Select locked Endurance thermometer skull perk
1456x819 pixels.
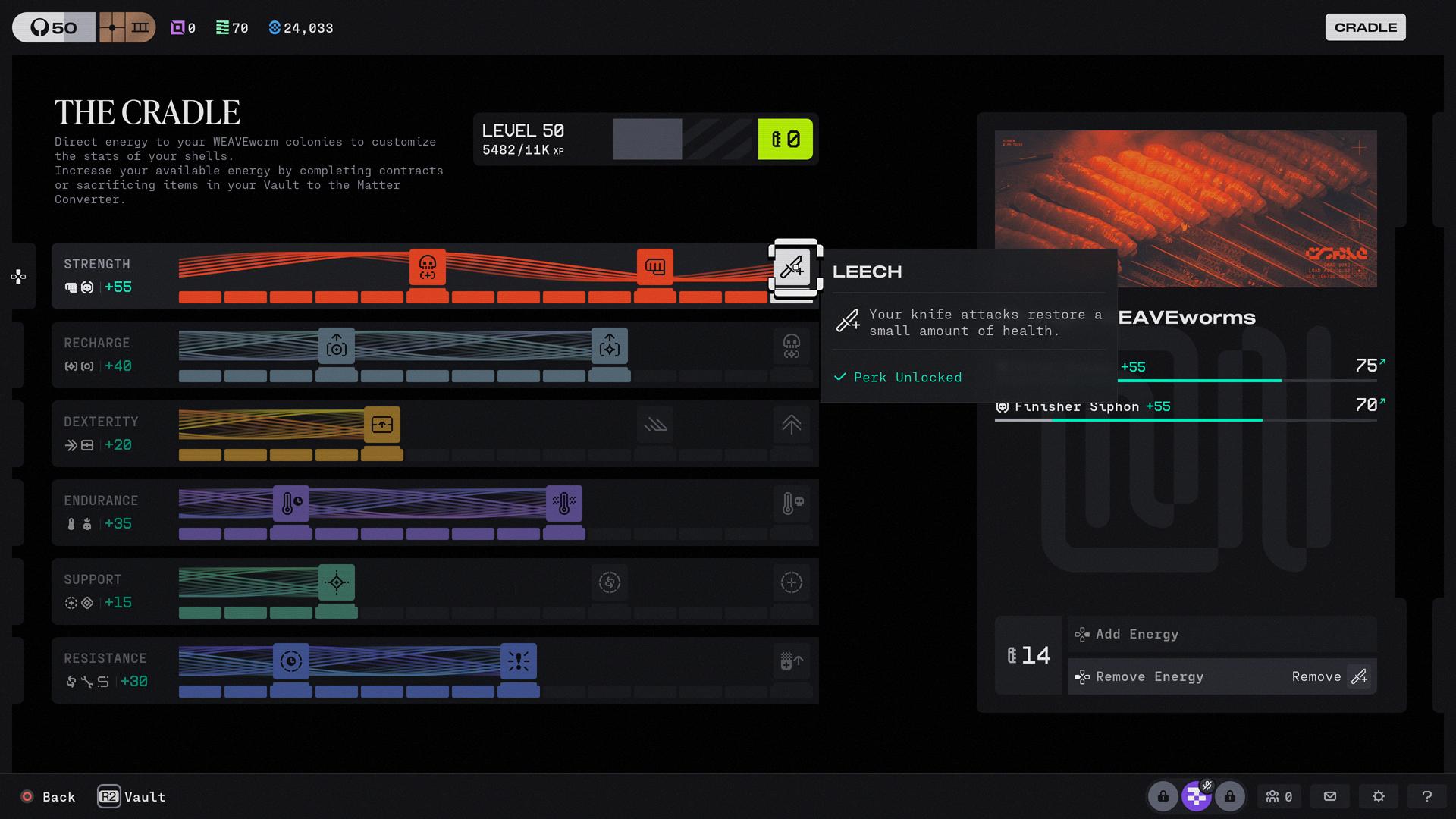click(x=792, y=504)
